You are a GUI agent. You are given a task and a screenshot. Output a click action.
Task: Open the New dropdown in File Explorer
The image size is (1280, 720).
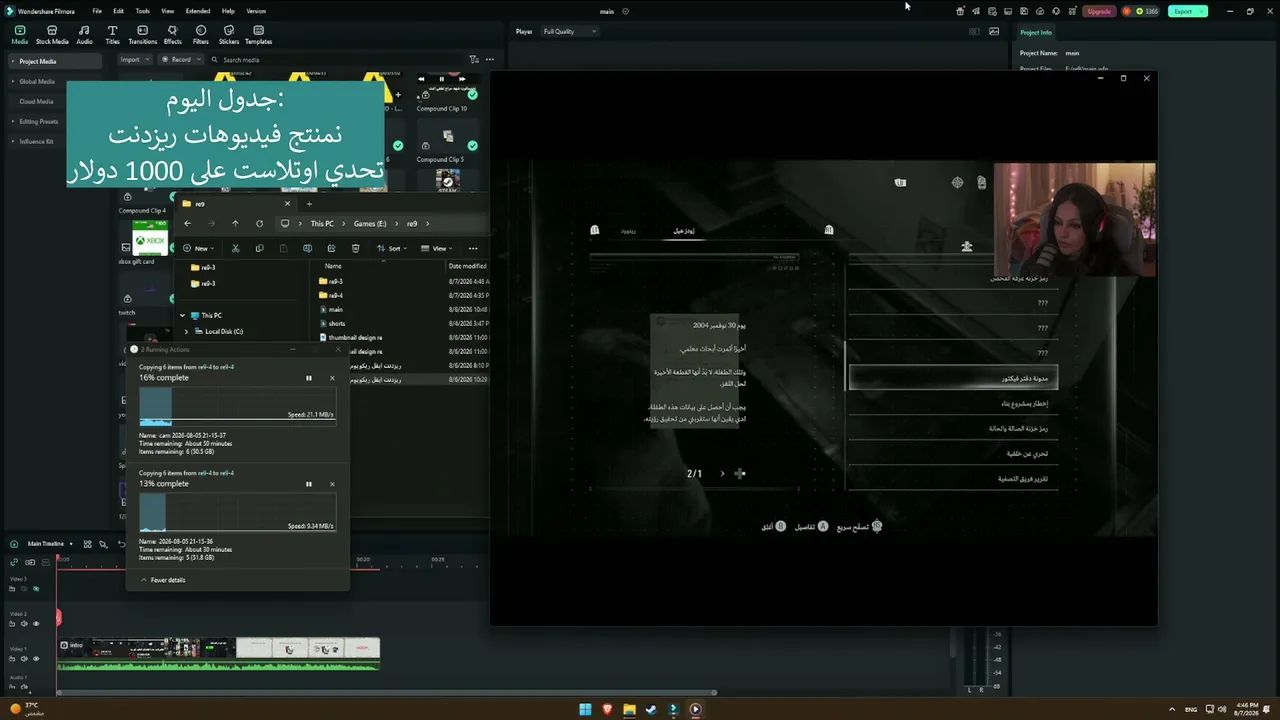pos(197,248)
